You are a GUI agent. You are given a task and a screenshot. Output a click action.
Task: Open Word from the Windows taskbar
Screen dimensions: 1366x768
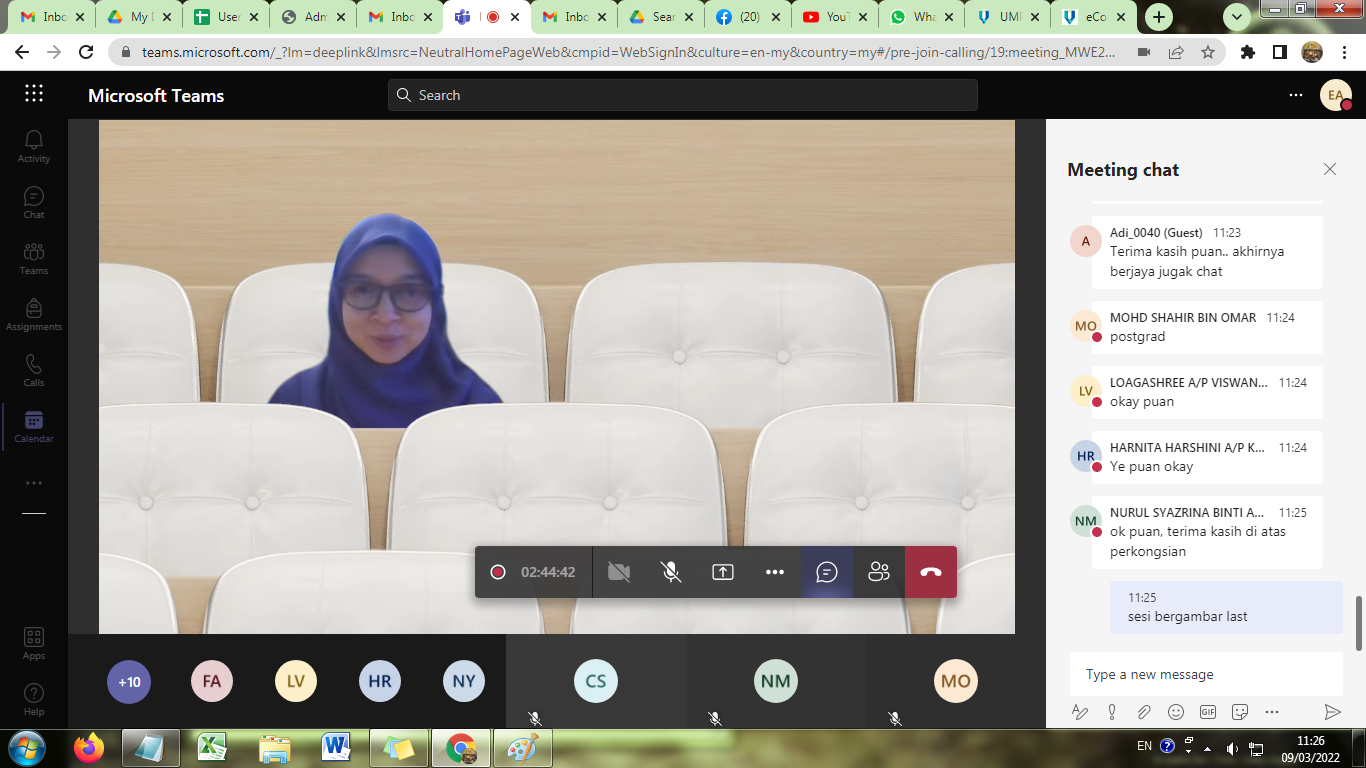pos(335,748)
